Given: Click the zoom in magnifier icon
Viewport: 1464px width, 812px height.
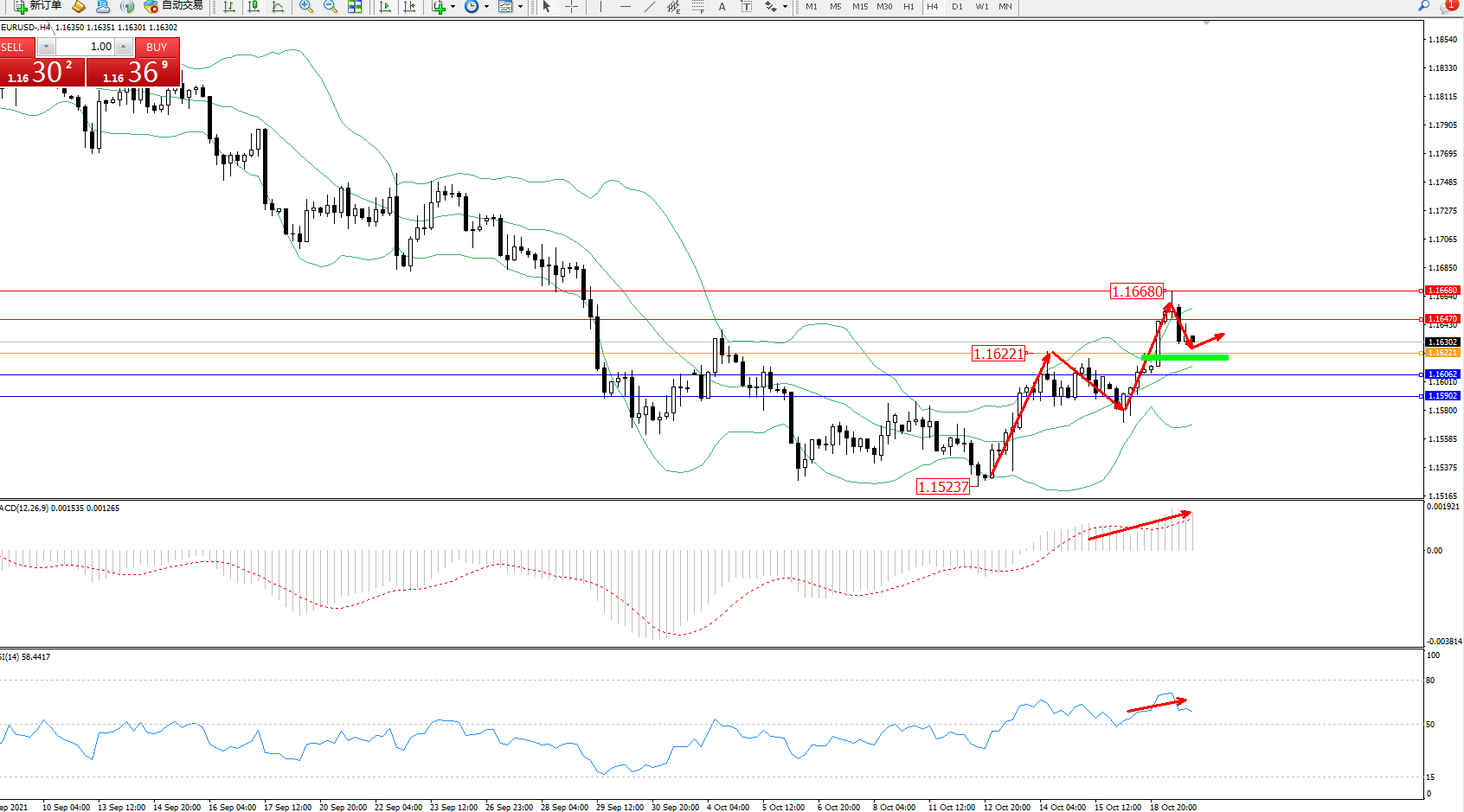Looking at the screenshot, I should pyautogui.click(x=306, y=6).
